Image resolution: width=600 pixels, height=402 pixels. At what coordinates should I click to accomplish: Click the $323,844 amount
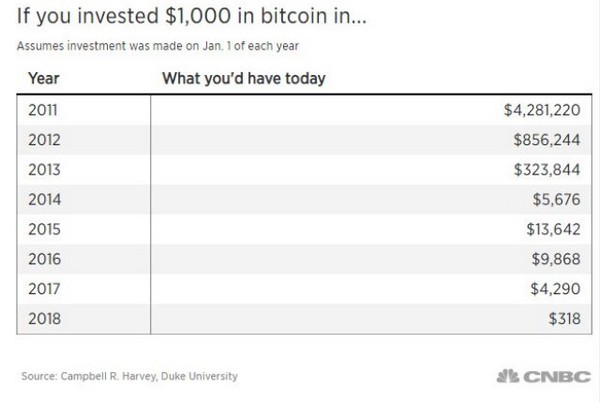click(547, 170)
